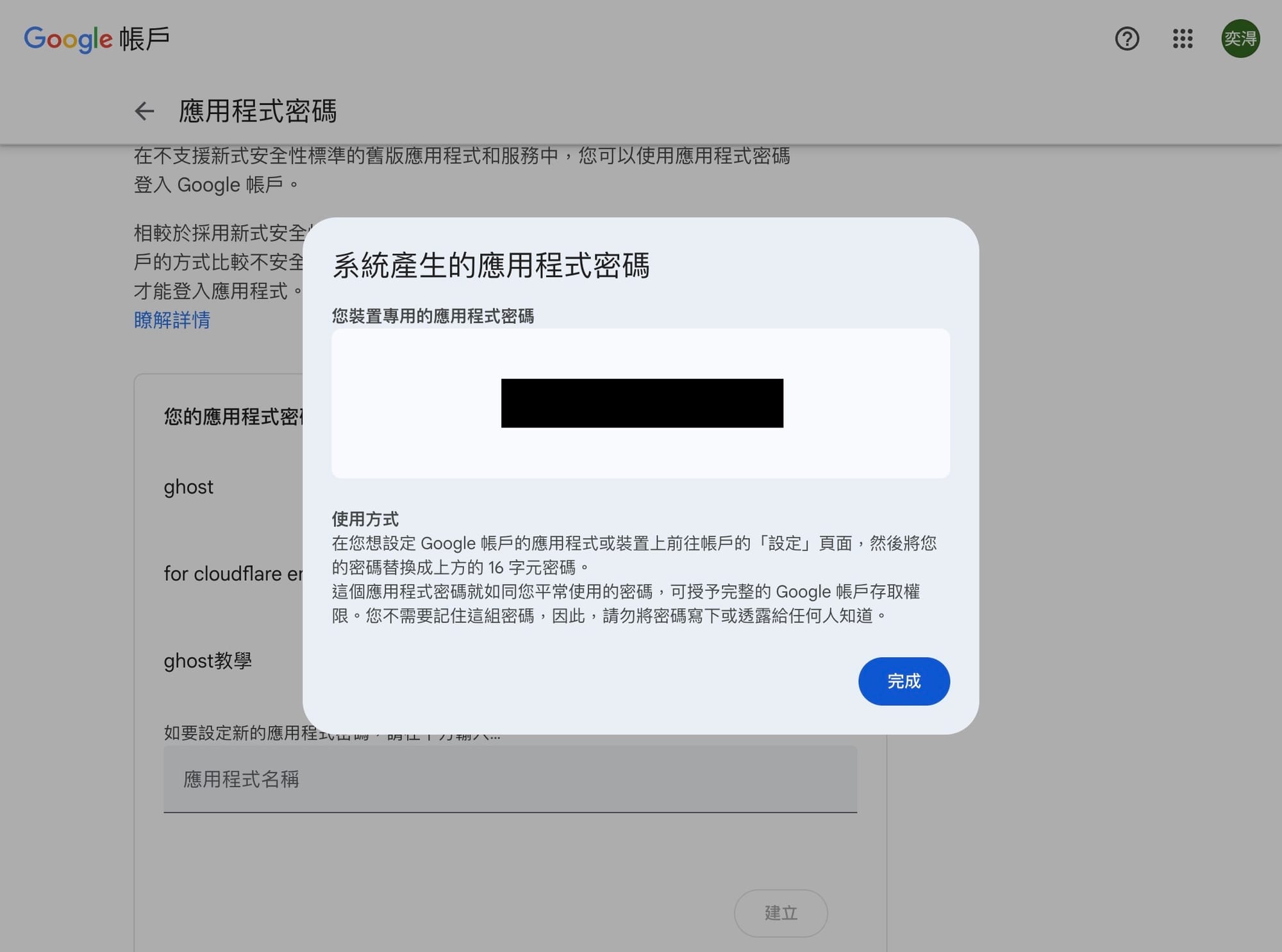
Task: Click the 系統產生的應用程式密碼 dialog title
Action: [x=491, y=265]
